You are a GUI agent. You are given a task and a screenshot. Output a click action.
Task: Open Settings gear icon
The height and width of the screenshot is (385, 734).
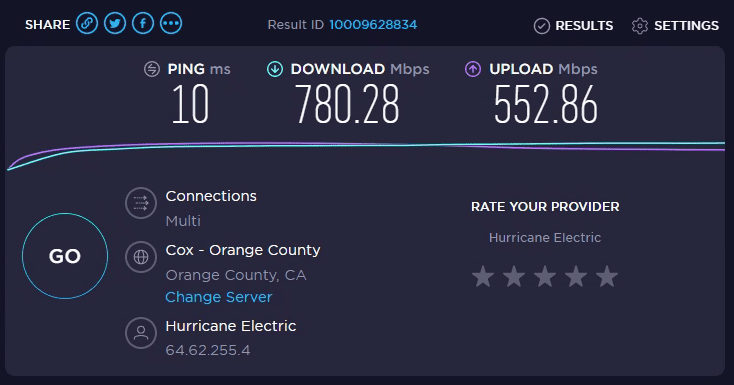(x=640, y=26)
